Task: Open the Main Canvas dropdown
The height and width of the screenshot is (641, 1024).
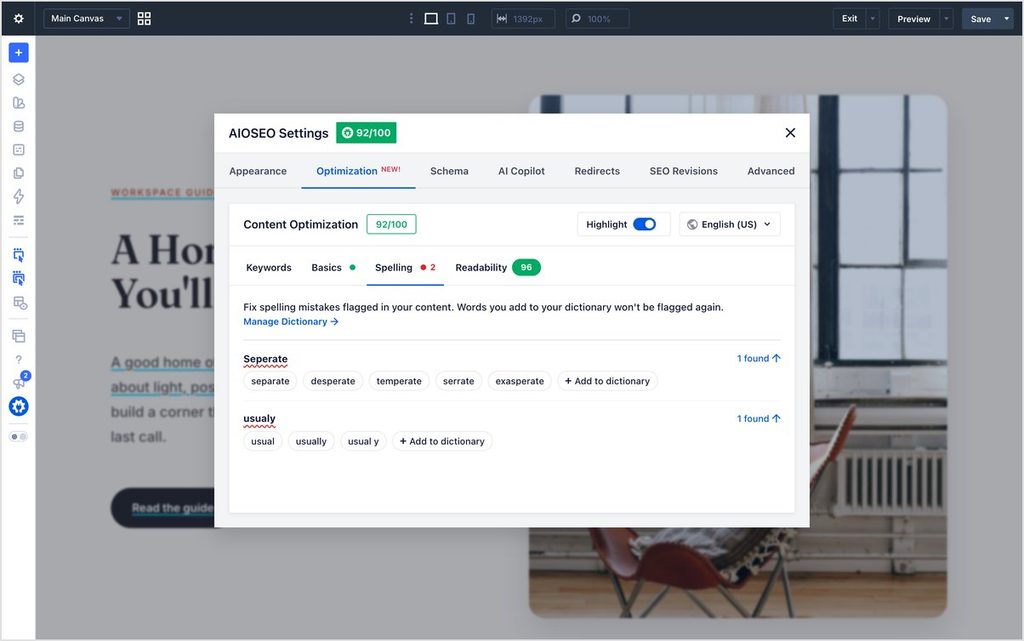Action: [x=86, y=18]
